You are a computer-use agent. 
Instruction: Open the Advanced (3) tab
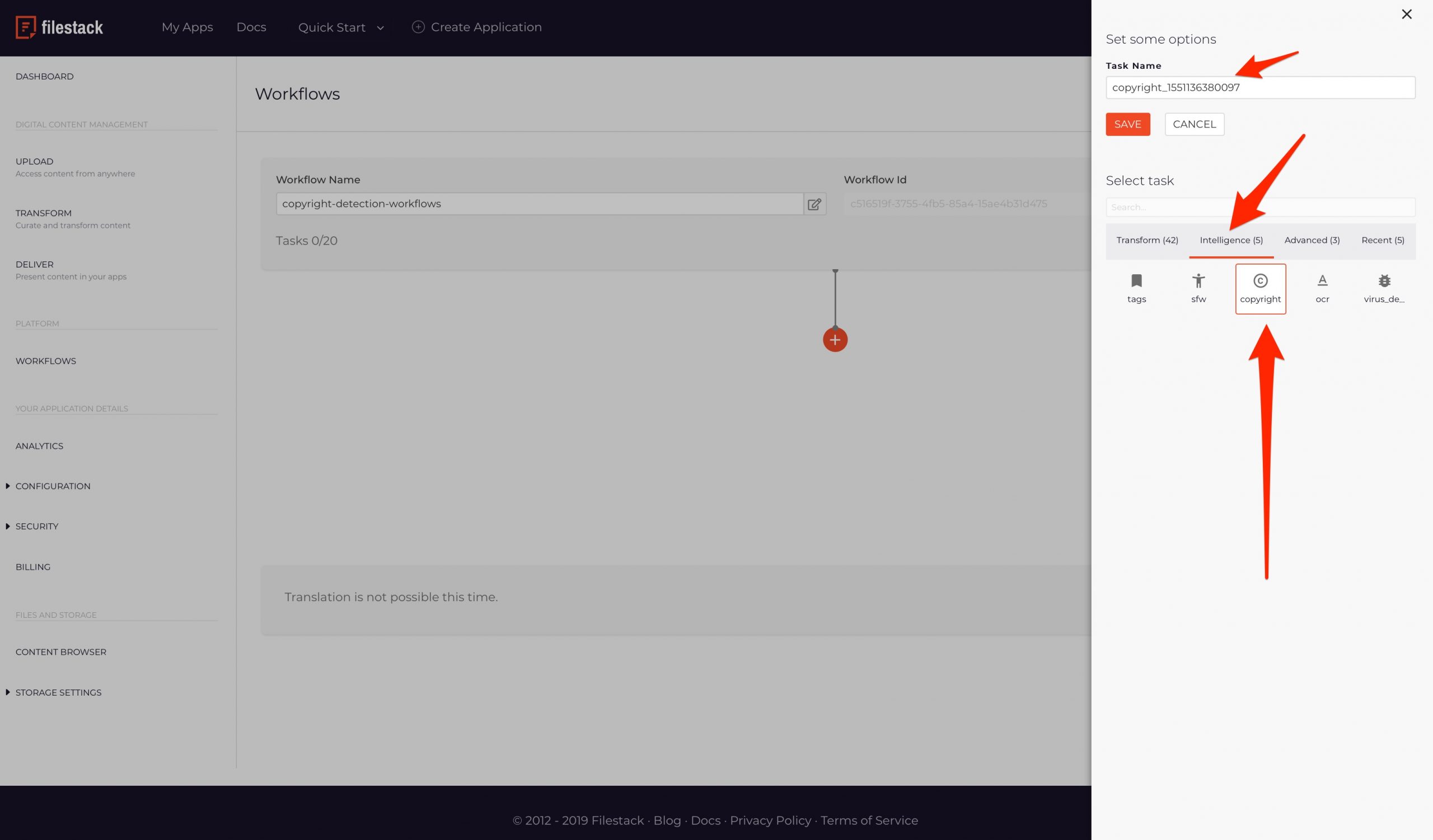pyautogui.click(x=1312, y=241)
